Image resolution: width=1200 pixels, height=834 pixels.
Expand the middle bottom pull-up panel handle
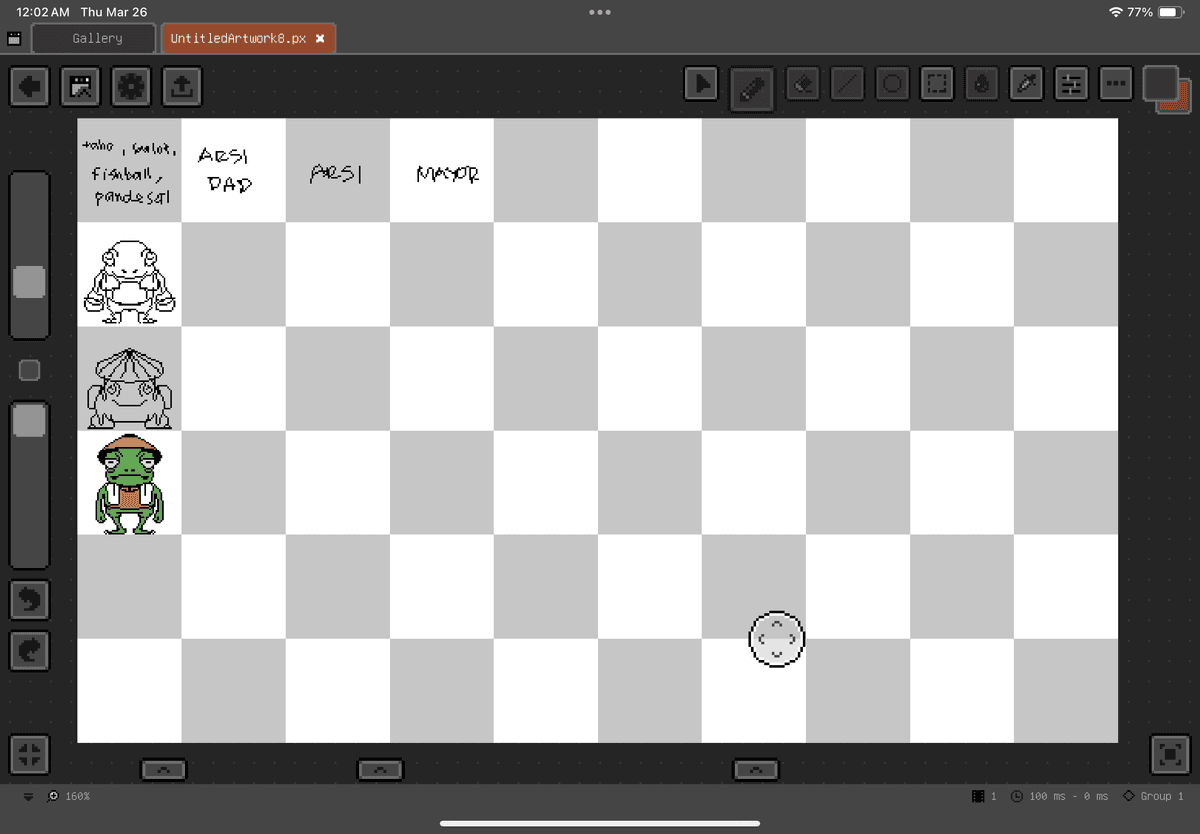click(380, 769)
